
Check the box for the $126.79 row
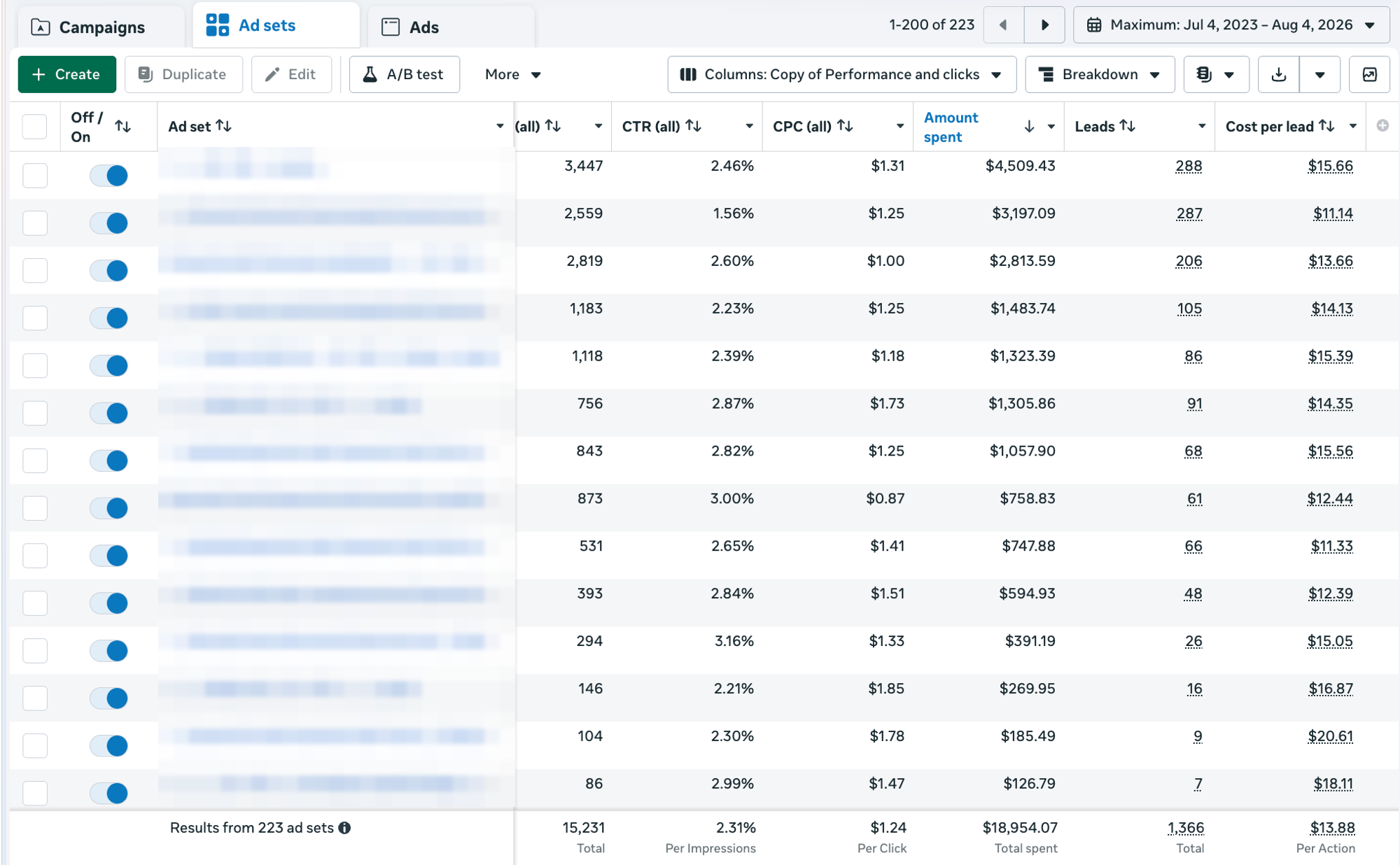pos(35,793)
